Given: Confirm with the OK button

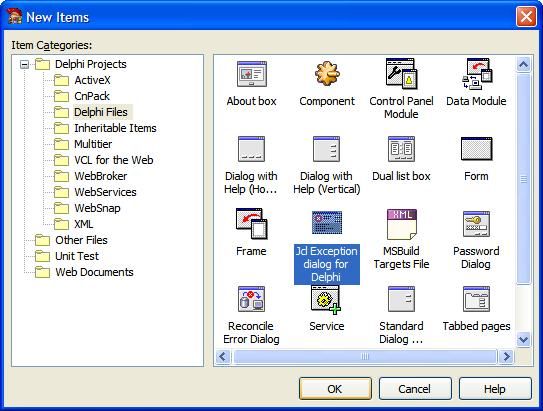Looking at the screenshot, I should pos(335,388).
